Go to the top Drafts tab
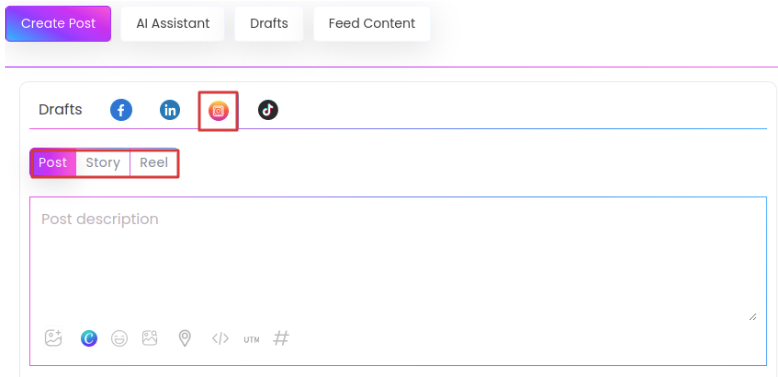The height and width of the screenshot is (377, 778). pos(269,24)
